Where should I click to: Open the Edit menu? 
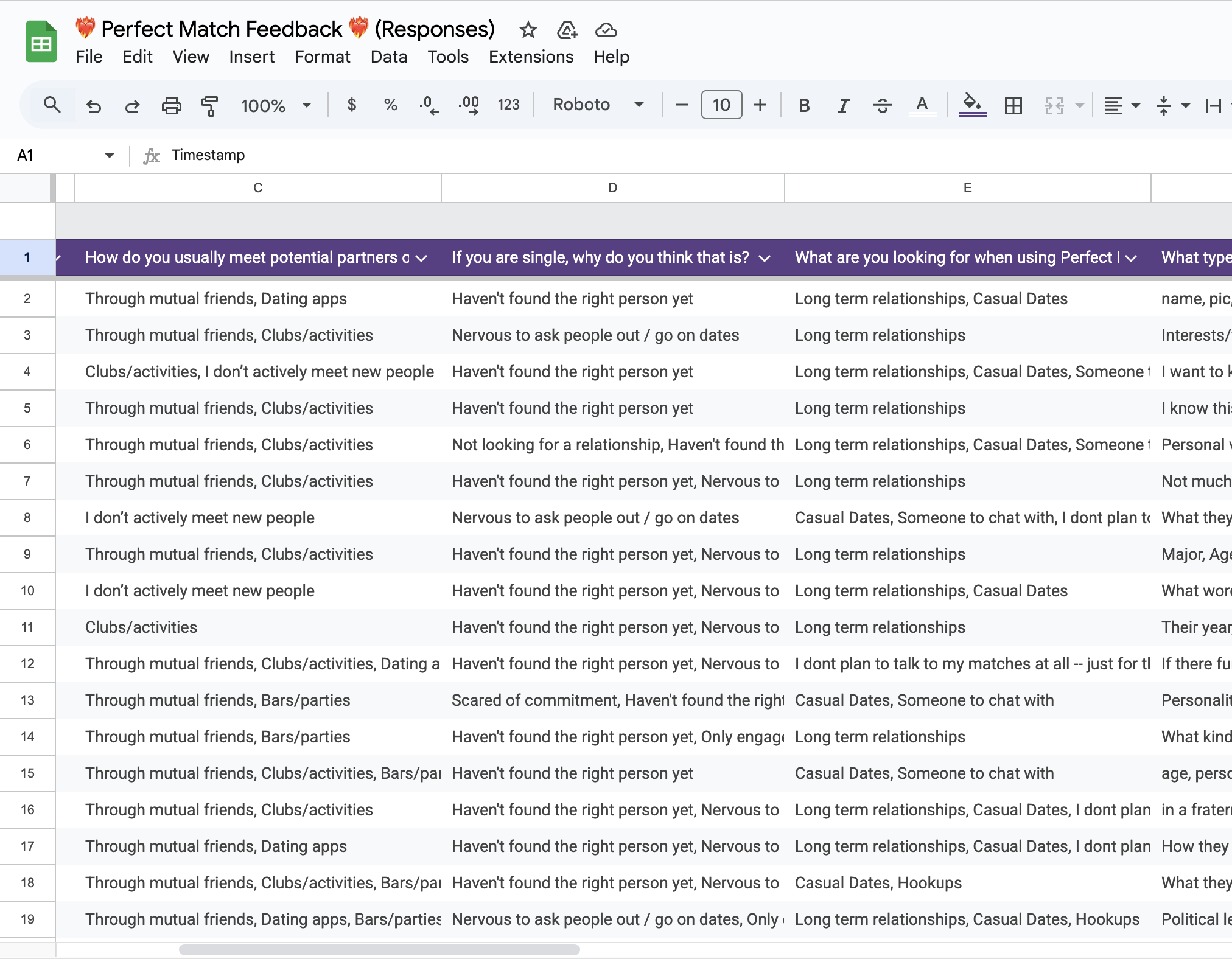click(138, 57)
